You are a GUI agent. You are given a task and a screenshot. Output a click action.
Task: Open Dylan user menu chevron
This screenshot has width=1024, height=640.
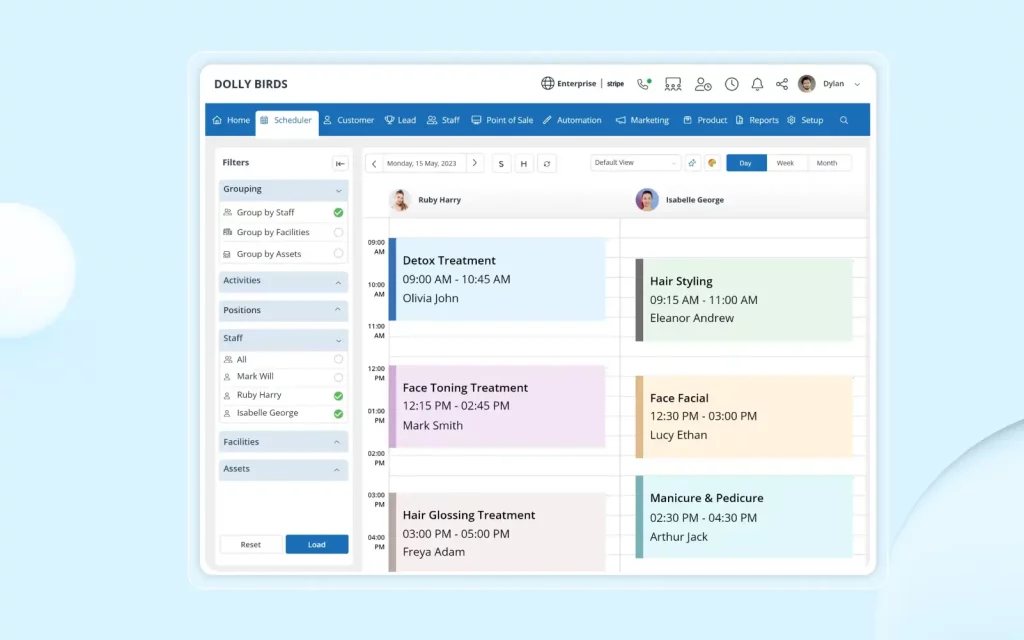click(x=857, y=84)
